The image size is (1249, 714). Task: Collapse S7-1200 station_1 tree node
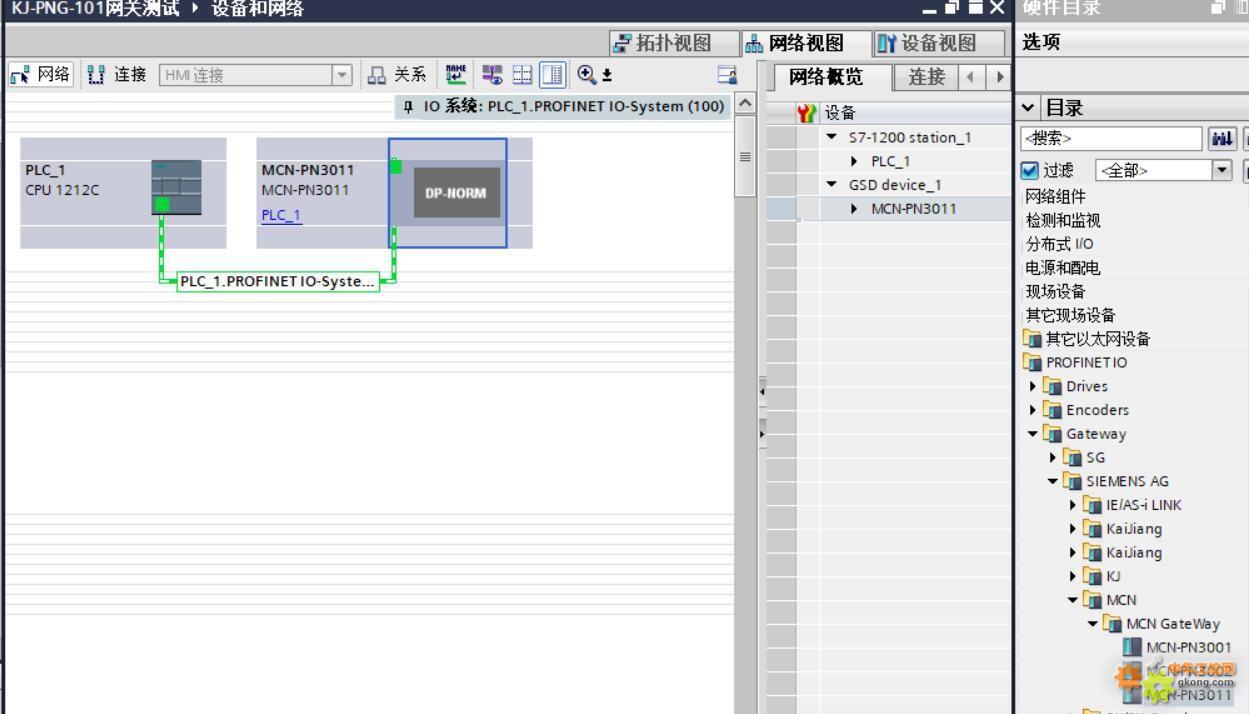[x=833, y=137]
